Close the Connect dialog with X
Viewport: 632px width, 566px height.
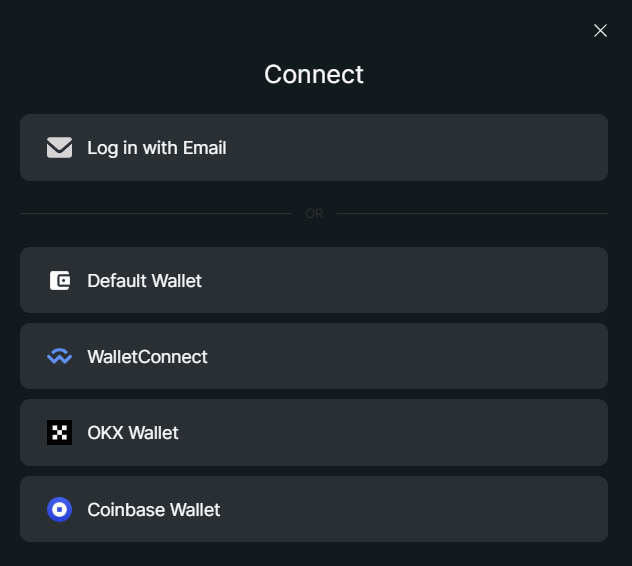600,31
